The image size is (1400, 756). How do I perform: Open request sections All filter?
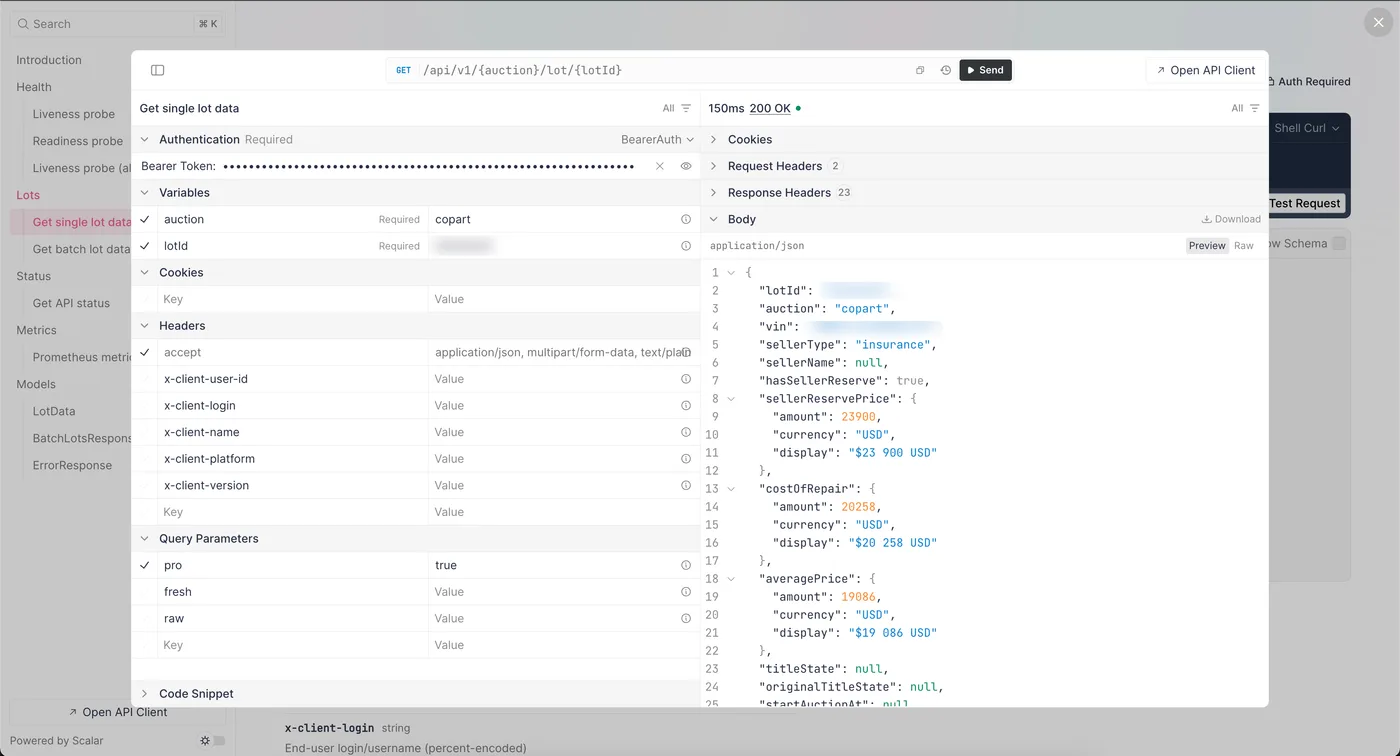click(677, 108)
